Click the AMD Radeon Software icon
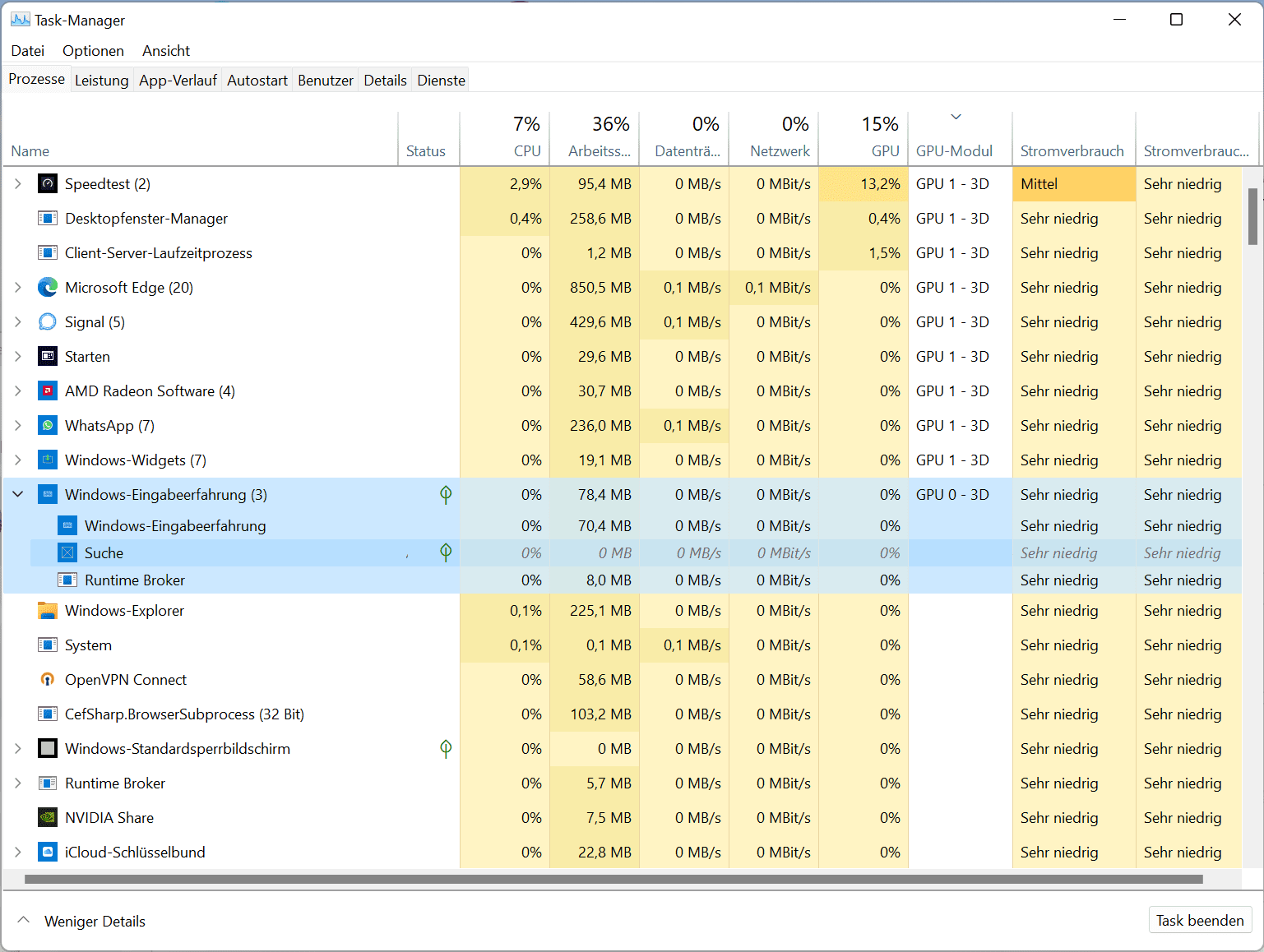 click(x=48, y=391)
